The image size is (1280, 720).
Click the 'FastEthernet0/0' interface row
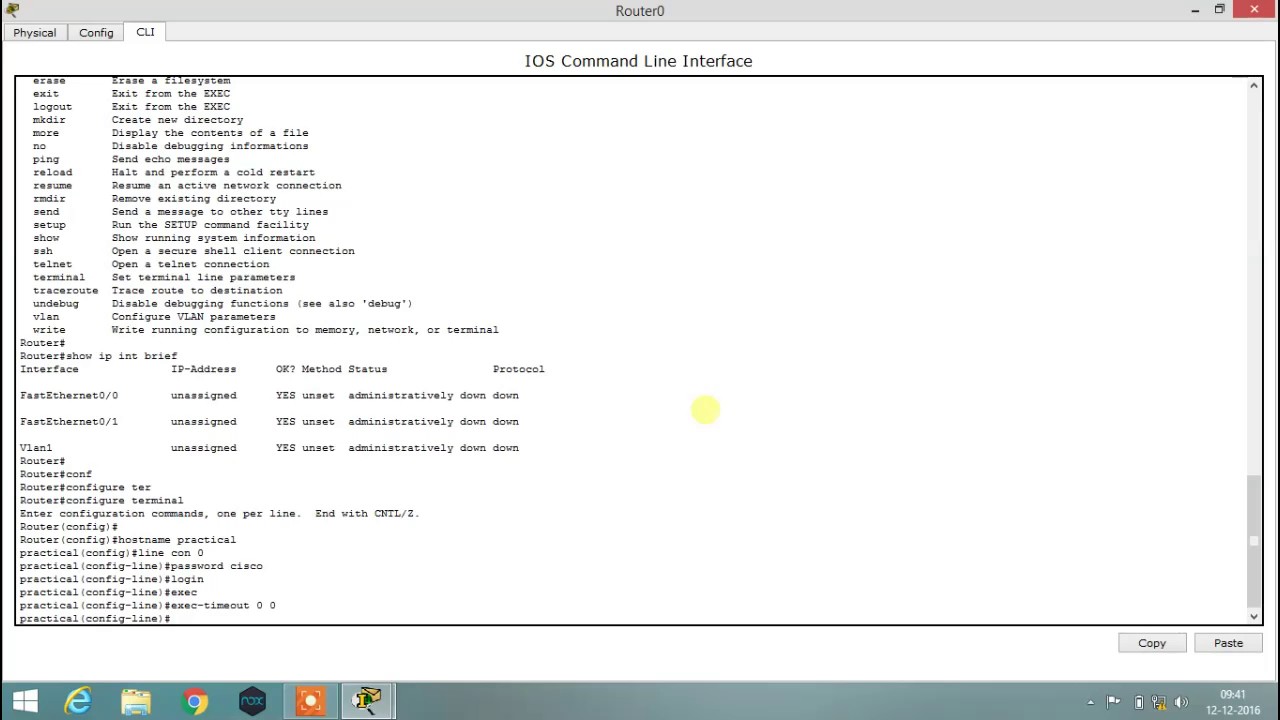coord(269,396)
